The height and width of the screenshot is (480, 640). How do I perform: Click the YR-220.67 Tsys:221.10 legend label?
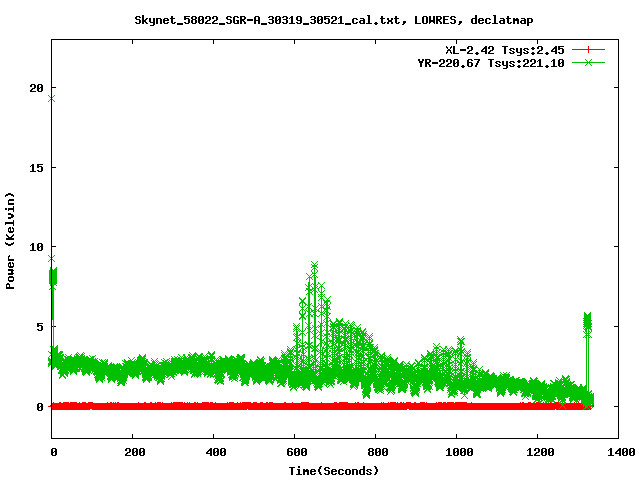[491, 63]
